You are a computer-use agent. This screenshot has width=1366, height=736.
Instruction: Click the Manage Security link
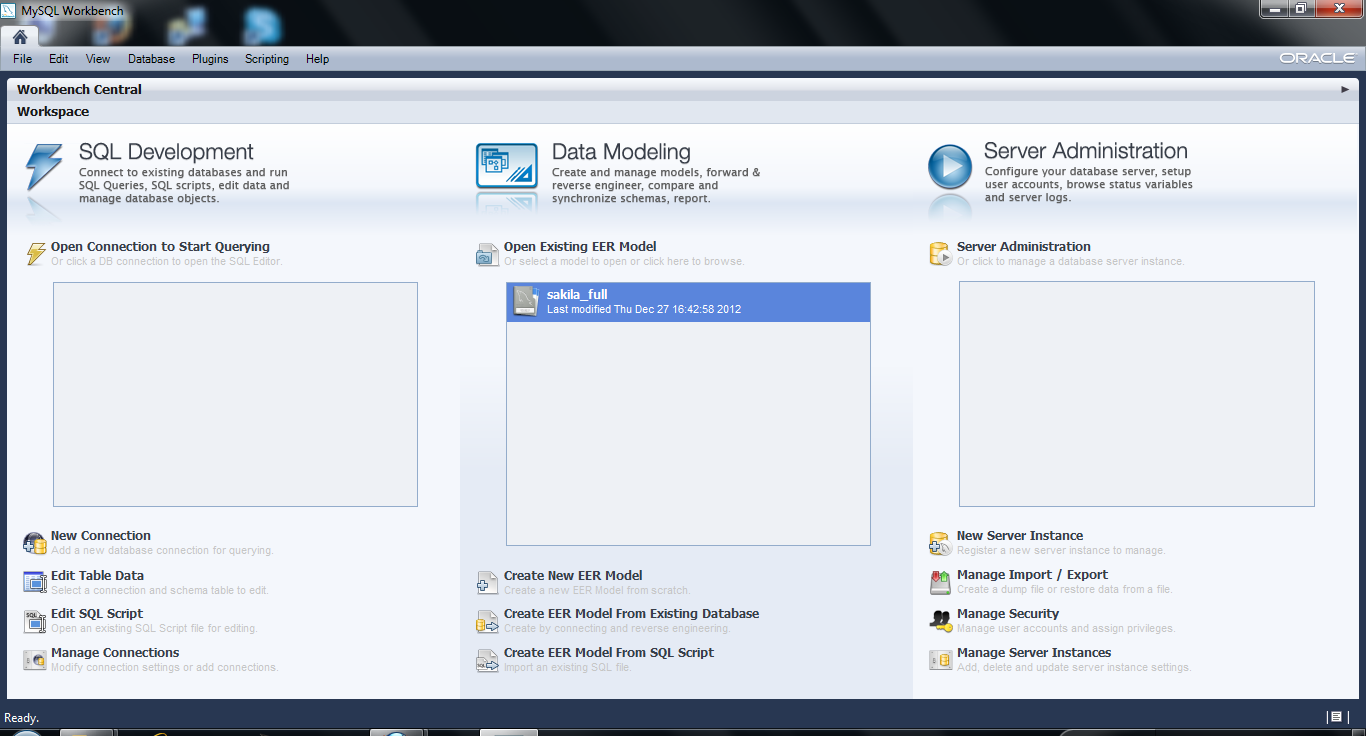tap(1008, 614)
